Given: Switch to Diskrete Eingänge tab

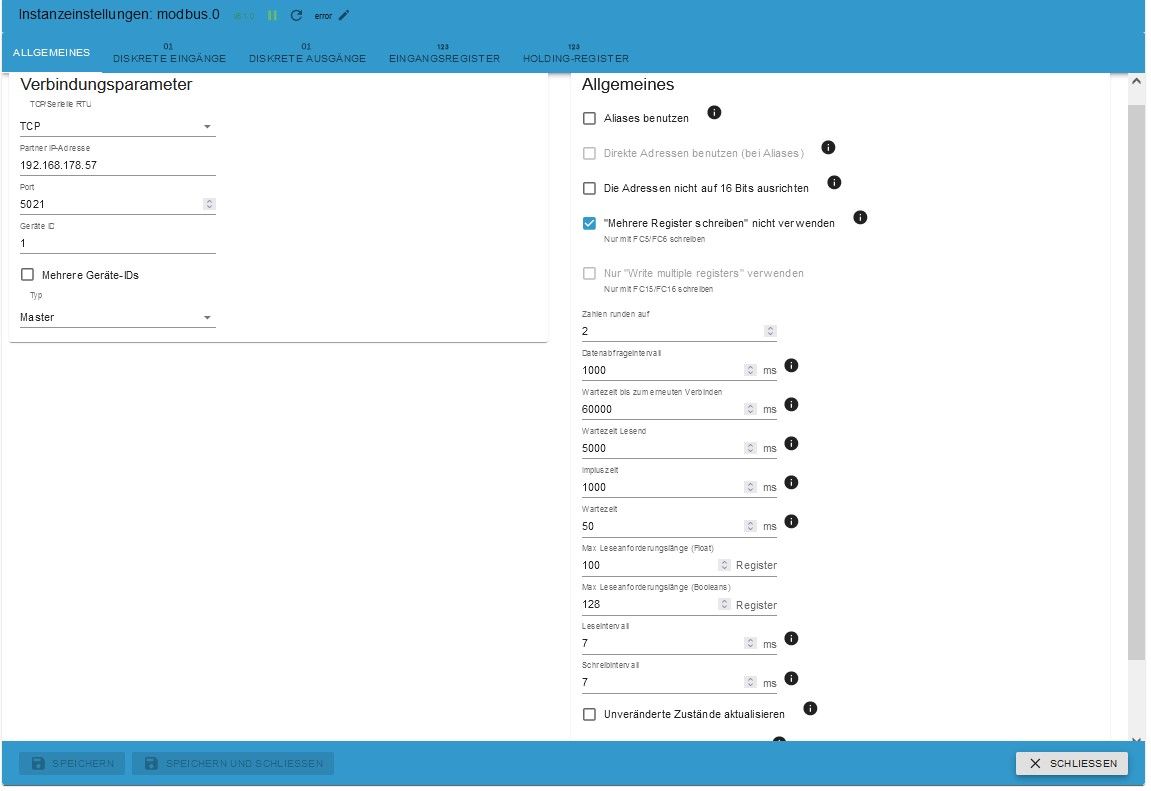Looking at the screenshot, I should (x=170, y=53).
